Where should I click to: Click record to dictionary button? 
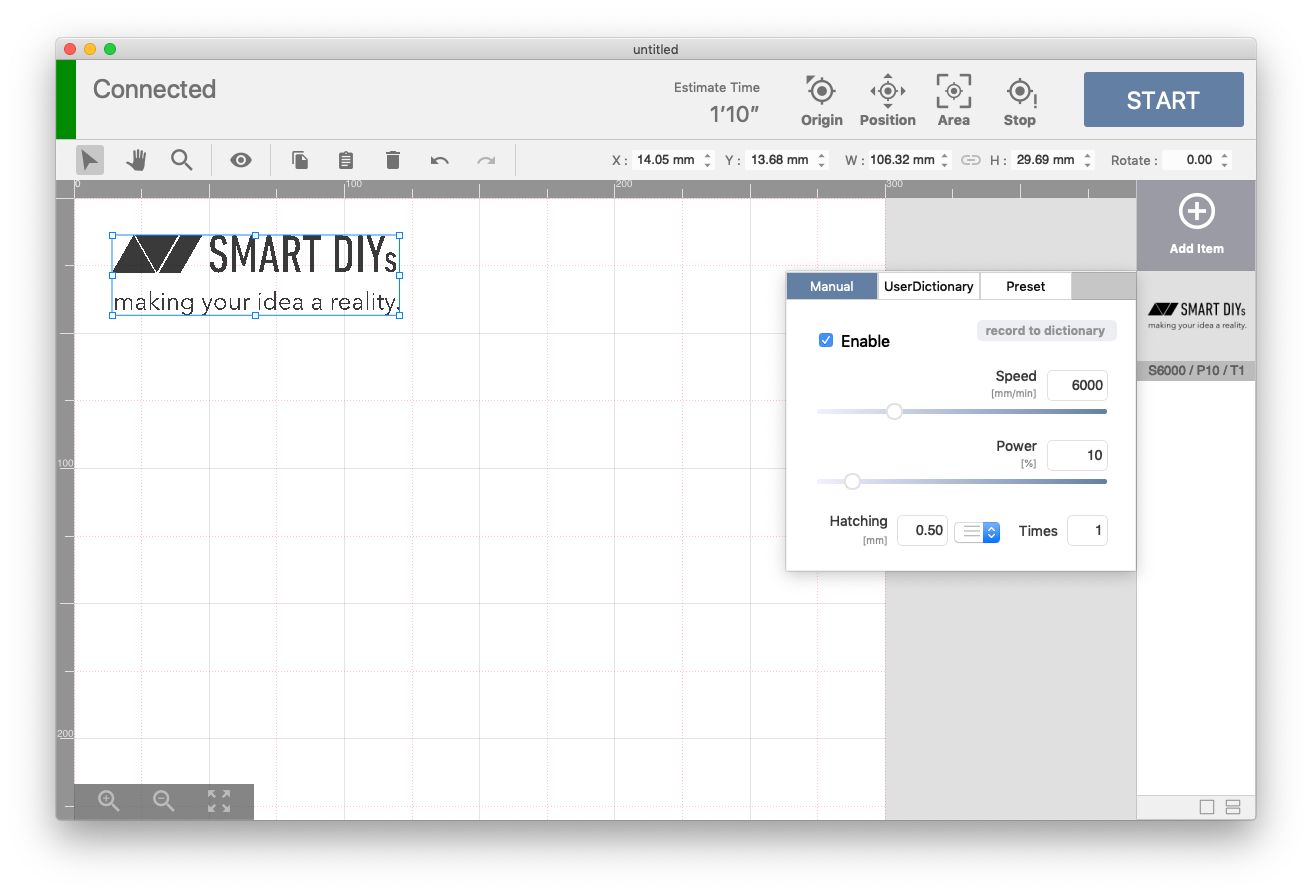[x=1046, y=331]
